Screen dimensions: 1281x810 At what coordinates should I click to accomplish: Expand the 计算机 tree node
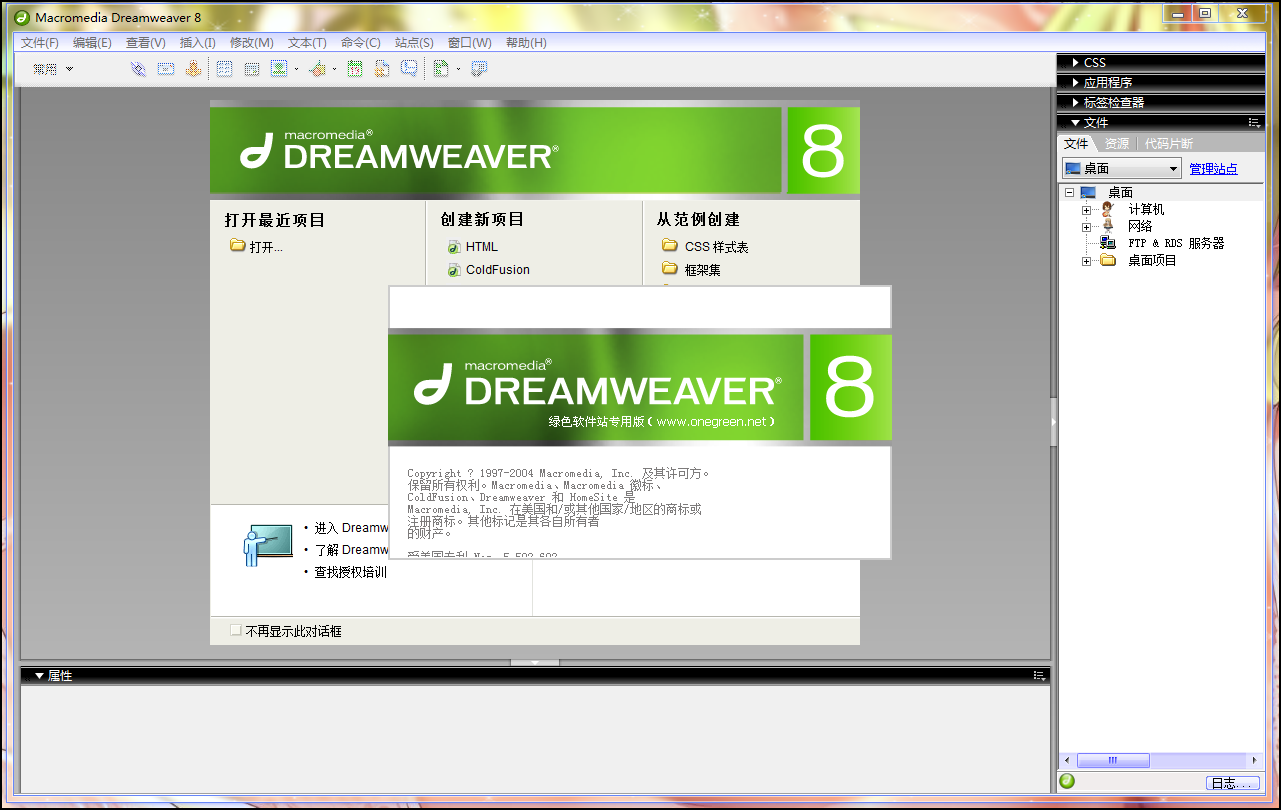coord(1086,210)
